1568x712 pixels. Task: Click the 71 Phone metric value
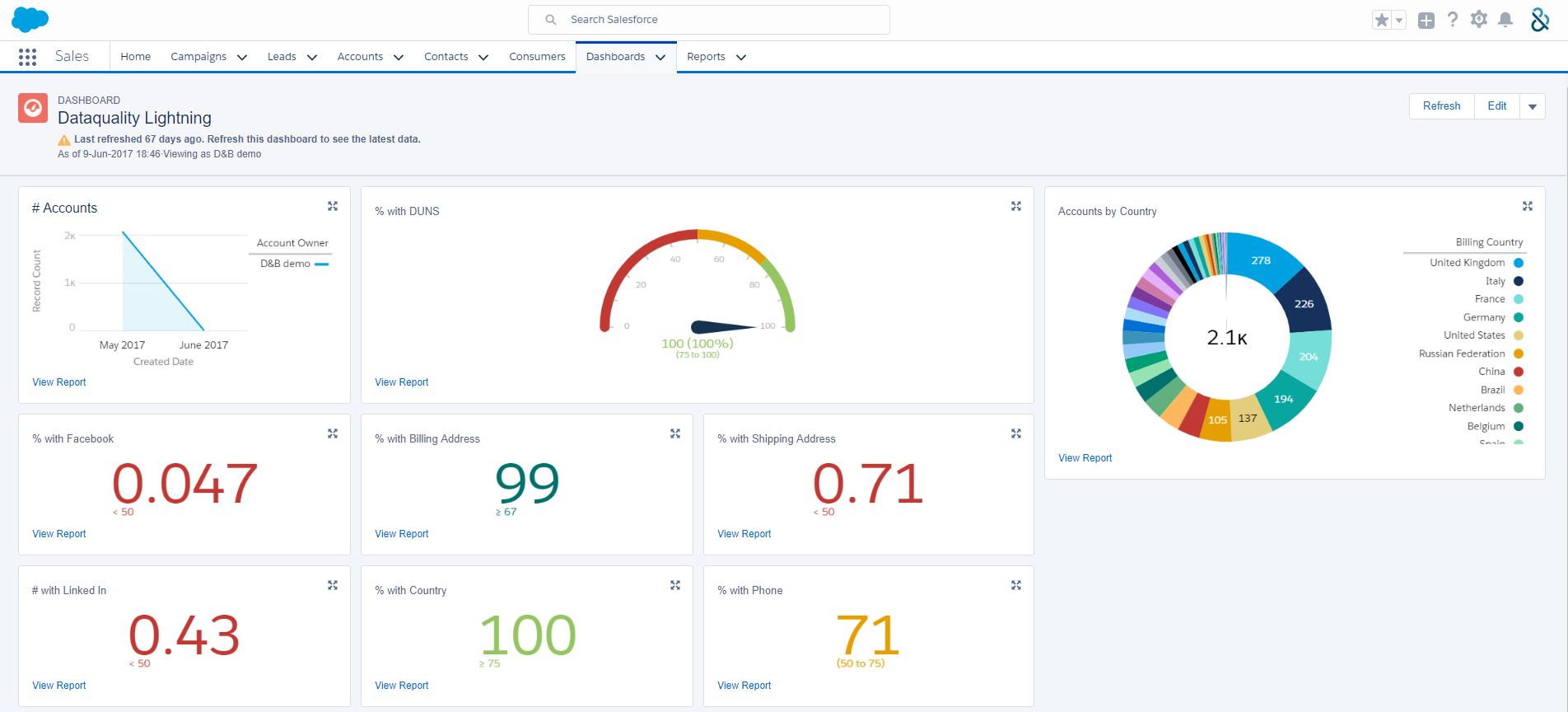[868, 635]
